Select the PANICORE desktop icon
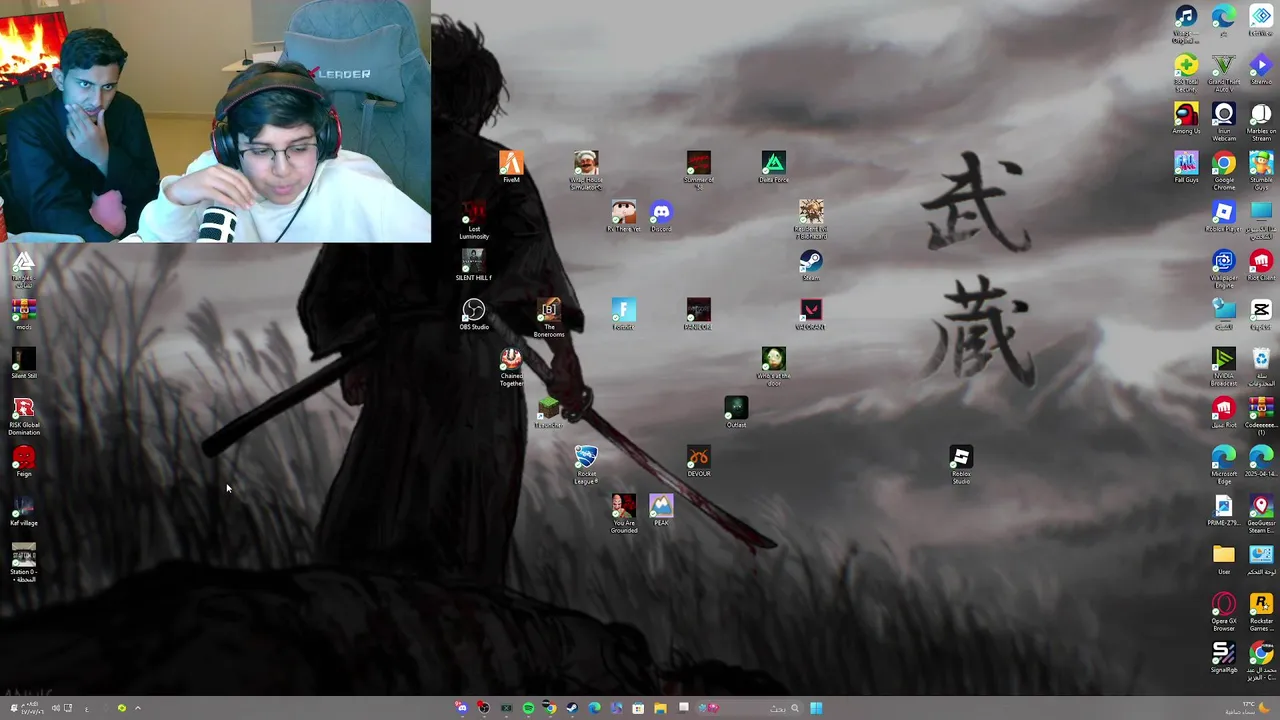Viewport: 1280px width, 720px height. 698,314
